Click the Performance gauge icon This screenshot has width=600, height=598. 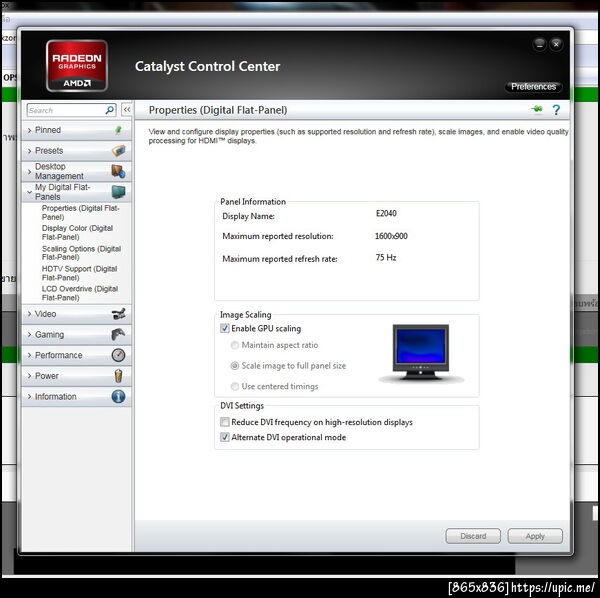coord(118,355)
